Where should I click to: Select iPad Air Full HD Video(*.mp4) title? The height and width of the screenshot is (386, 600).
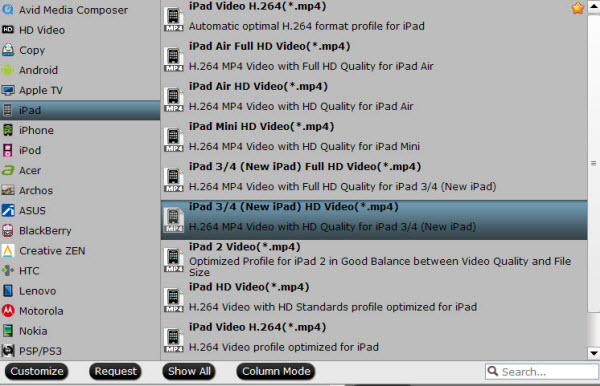[x=269, y=46]
